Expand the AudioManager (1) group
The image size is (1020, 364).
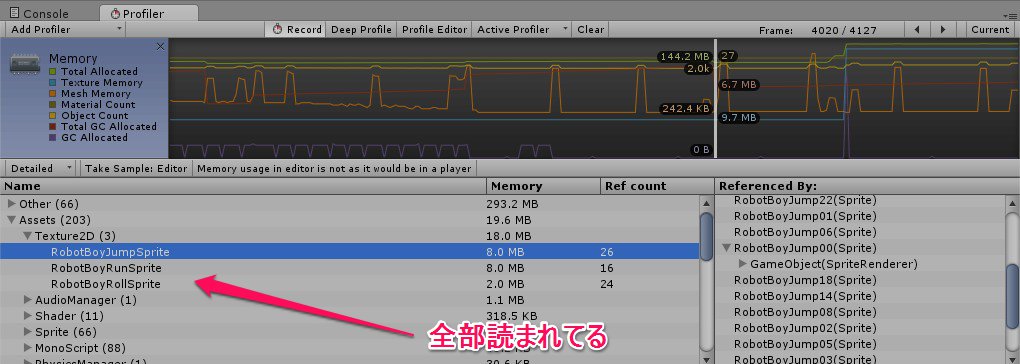(28, 300)
